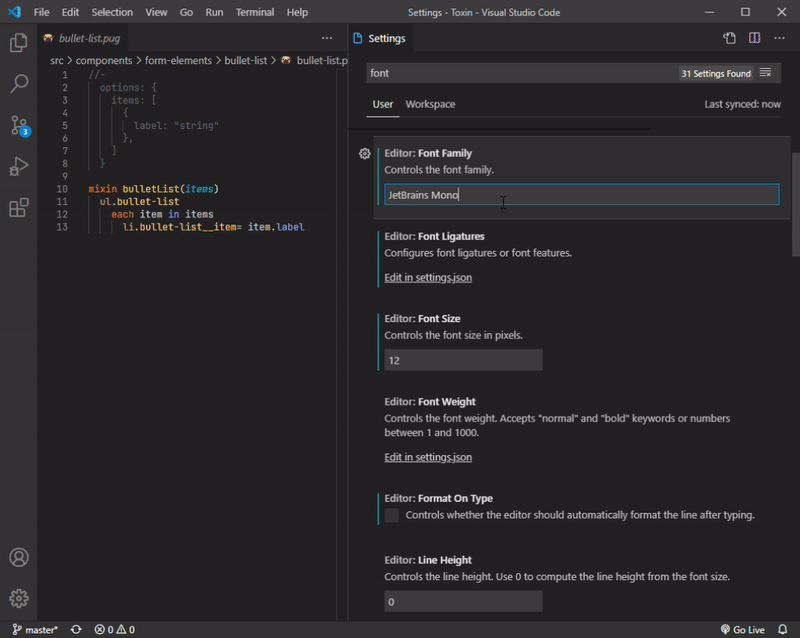Clear the settings search input
The height and width of the screenshot is (638, 800).
[765, 73]
